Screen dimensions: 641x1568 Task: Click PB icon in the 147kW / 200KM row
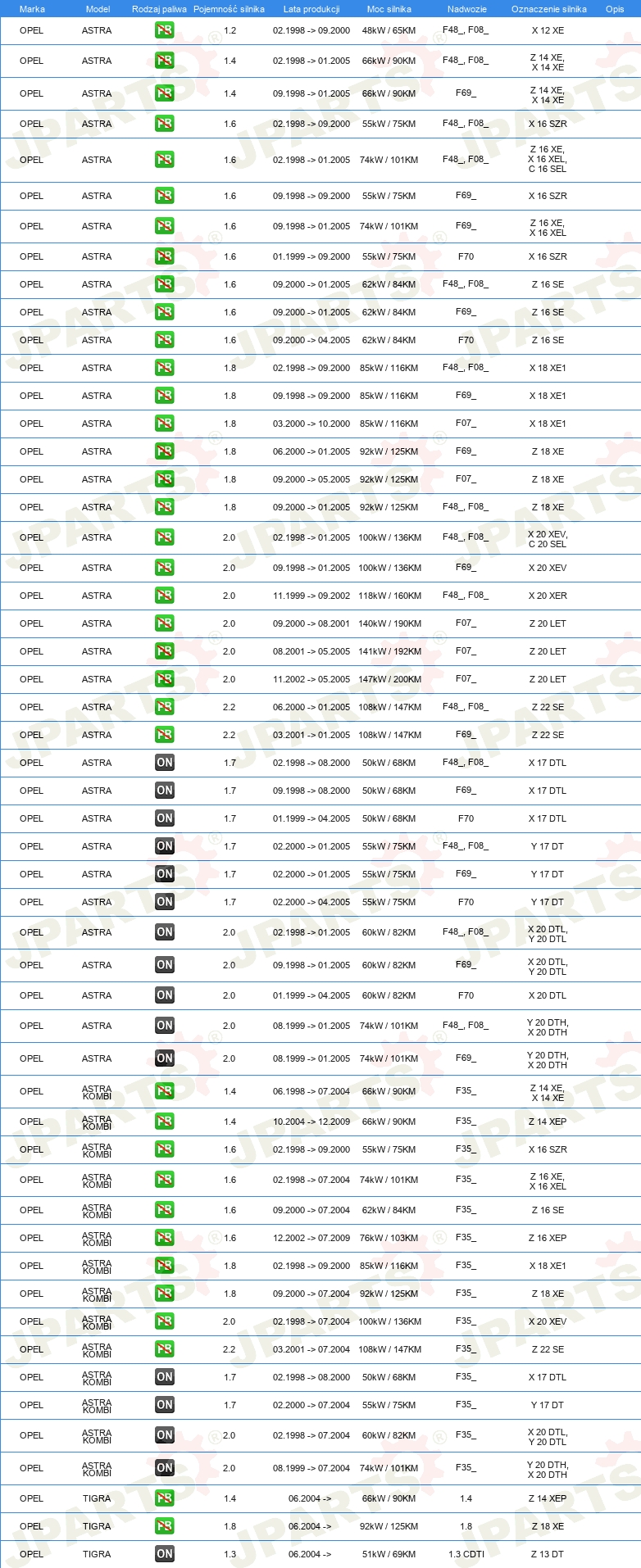165,679
